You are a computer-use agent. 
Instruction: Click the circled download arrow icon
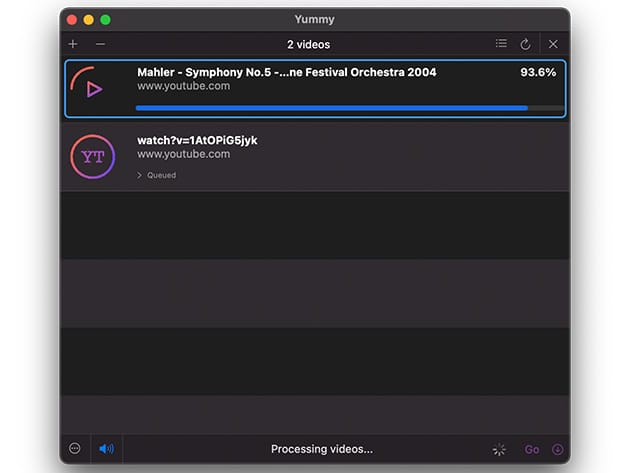(557, 449)
